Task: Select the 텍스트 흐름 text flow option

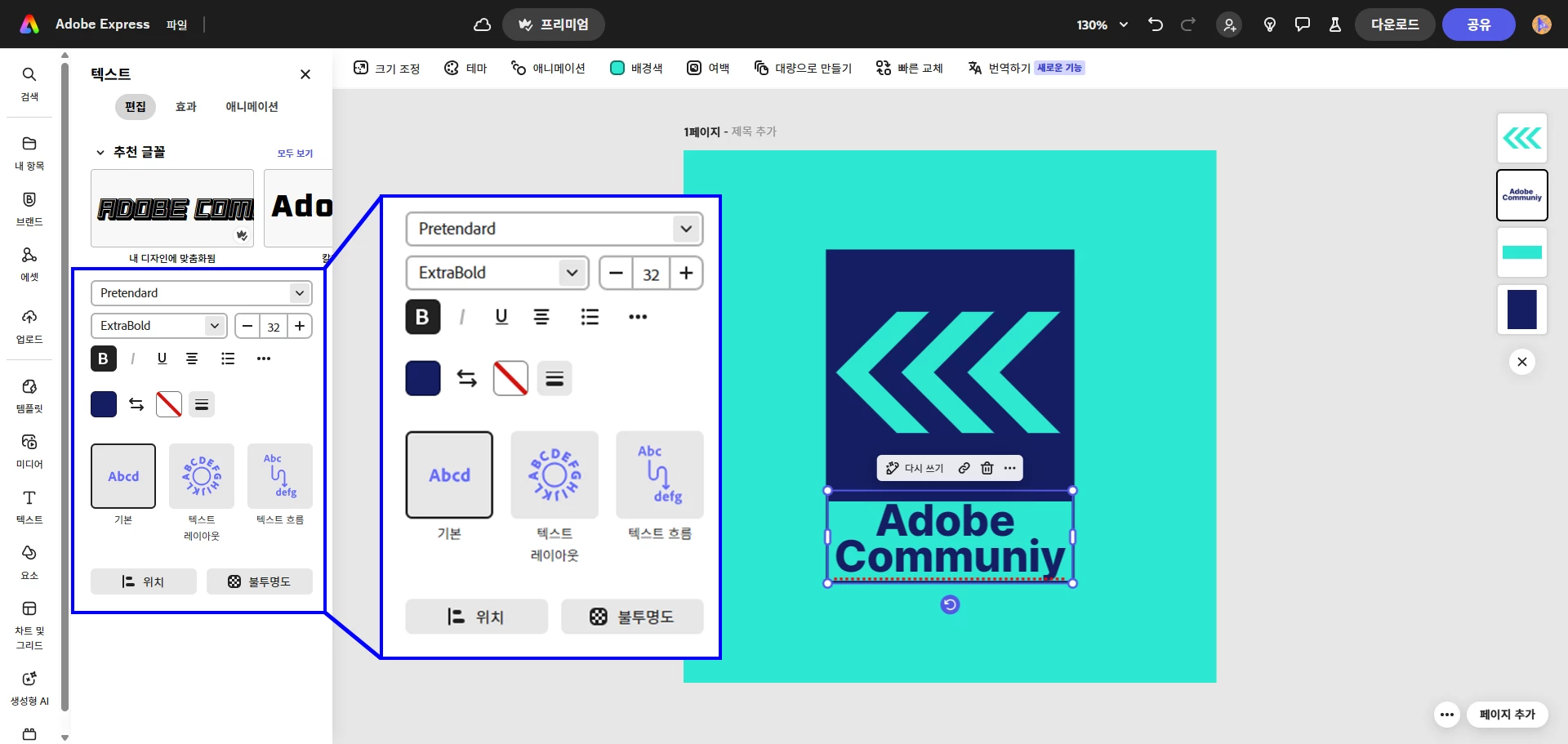Action: (x=280, y=476)
